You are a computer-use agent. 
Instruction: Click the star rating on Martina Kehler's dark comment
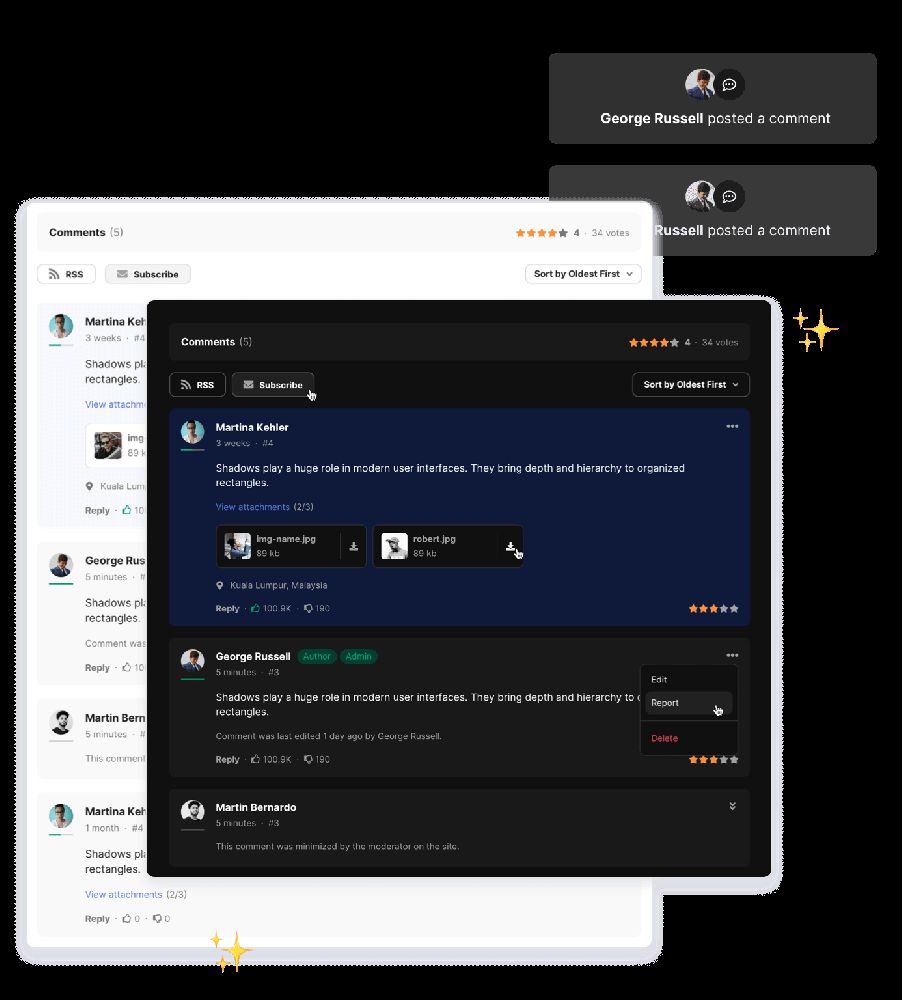coord(713,608)
